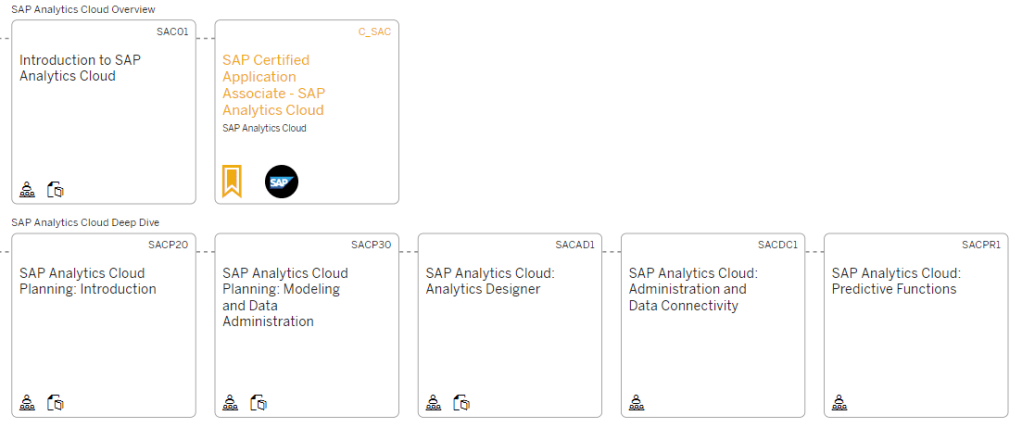Click classroom training icon on SACAD1 card
Image resolution: width=1022 pixels, height=428 pixels.
click(433, 403)
